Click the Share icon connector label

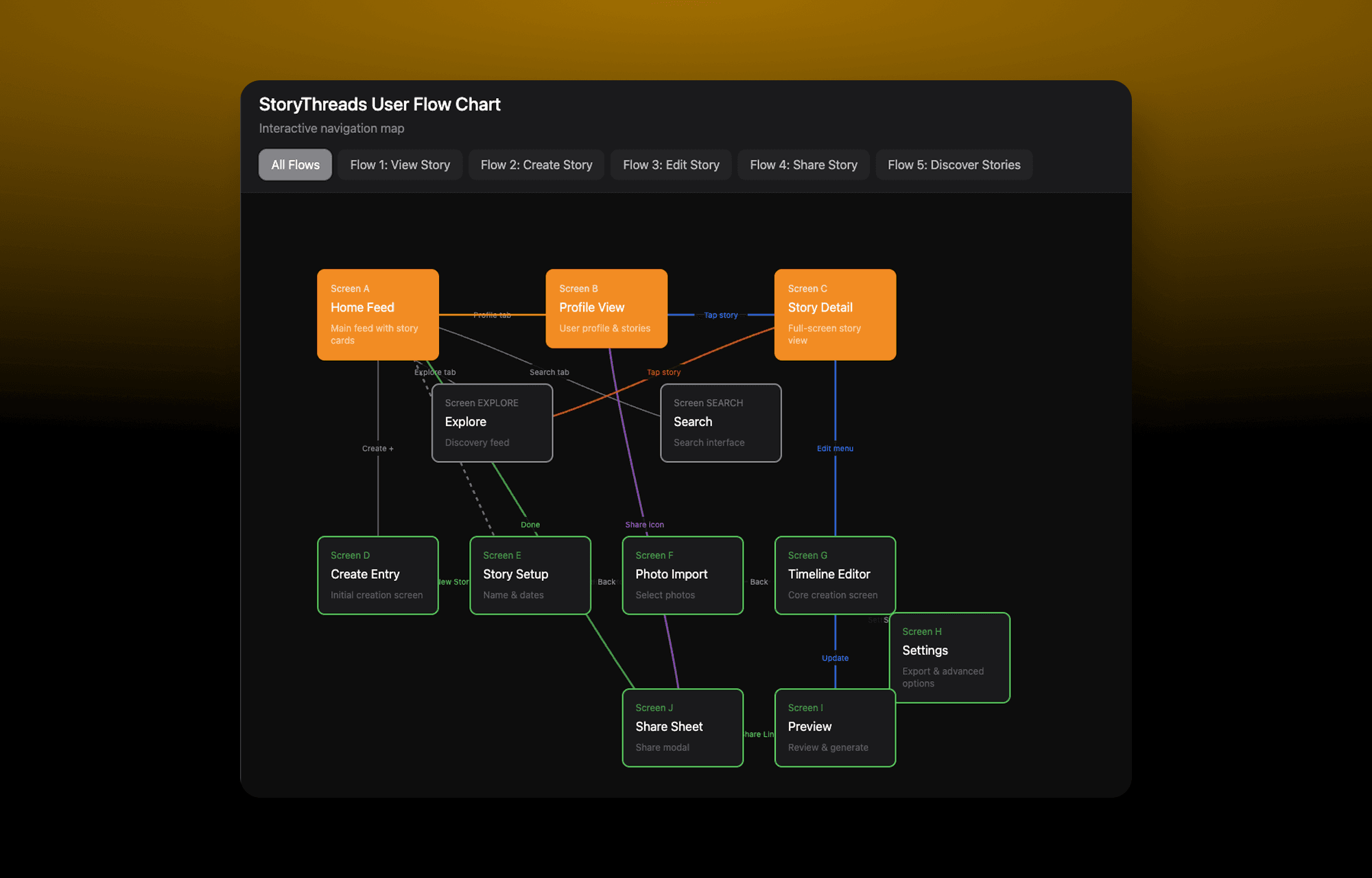tap(644, 525)
